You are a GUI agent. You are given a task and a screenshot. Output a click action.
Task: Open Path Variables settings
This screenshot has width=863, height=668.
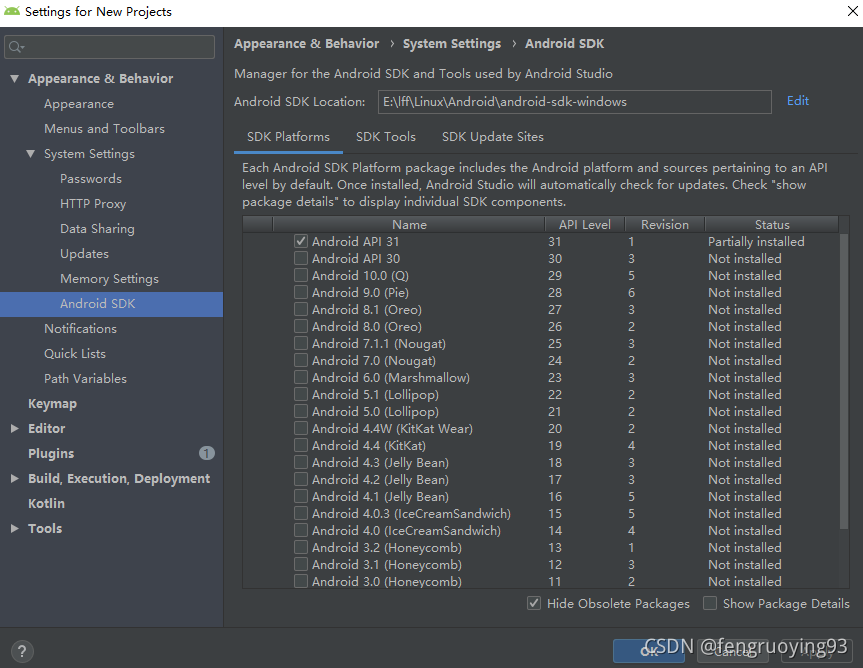[x=85, y=379]
